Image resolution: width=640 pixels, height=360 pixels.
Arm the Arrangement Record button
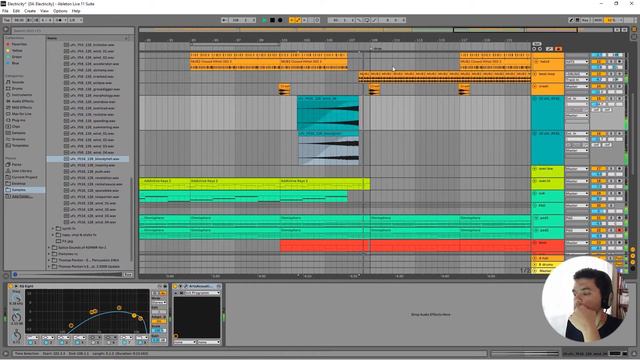280,20
